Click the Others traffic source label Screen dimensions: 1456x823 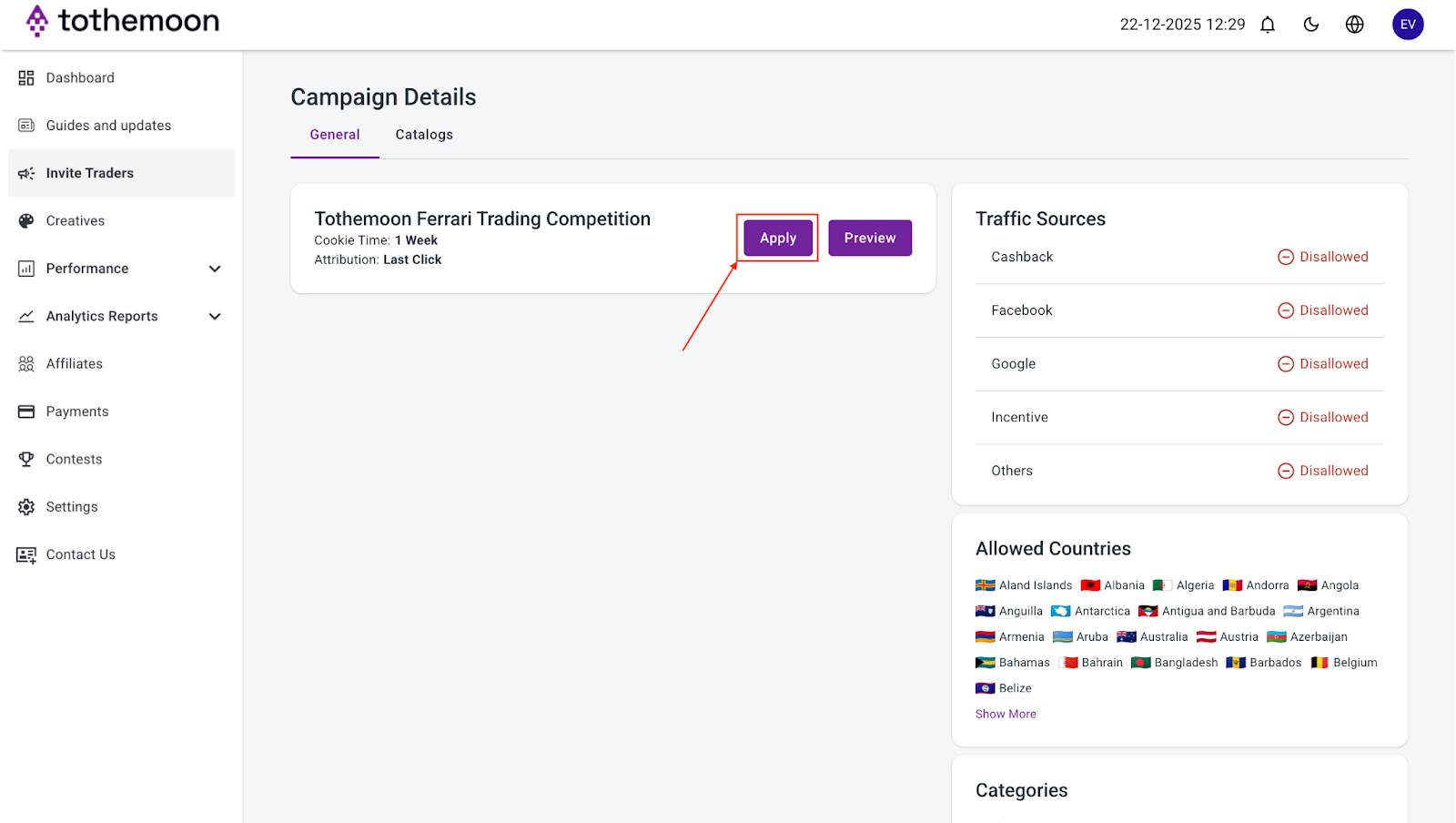tap(1012, 471)
